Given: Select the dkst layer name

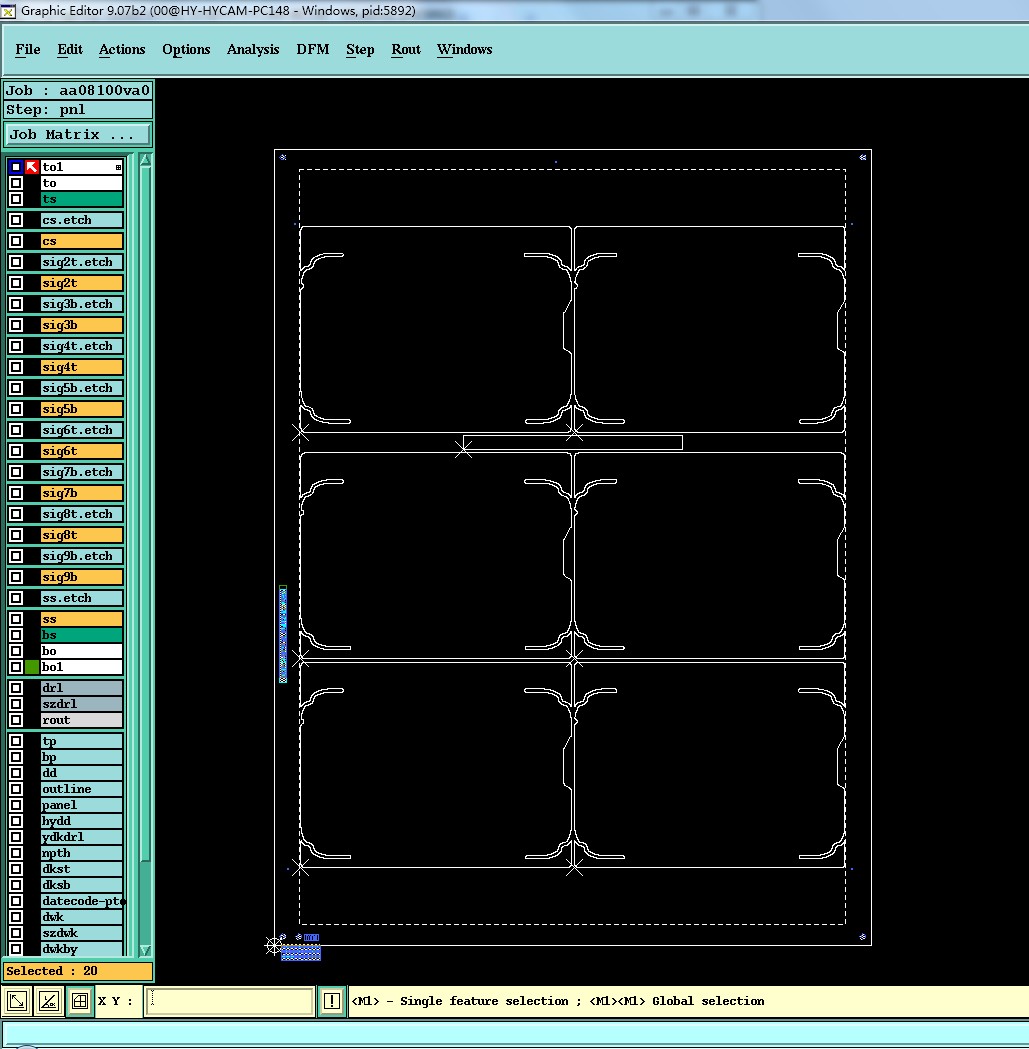Looking at the screenshot, I should 82,869.
